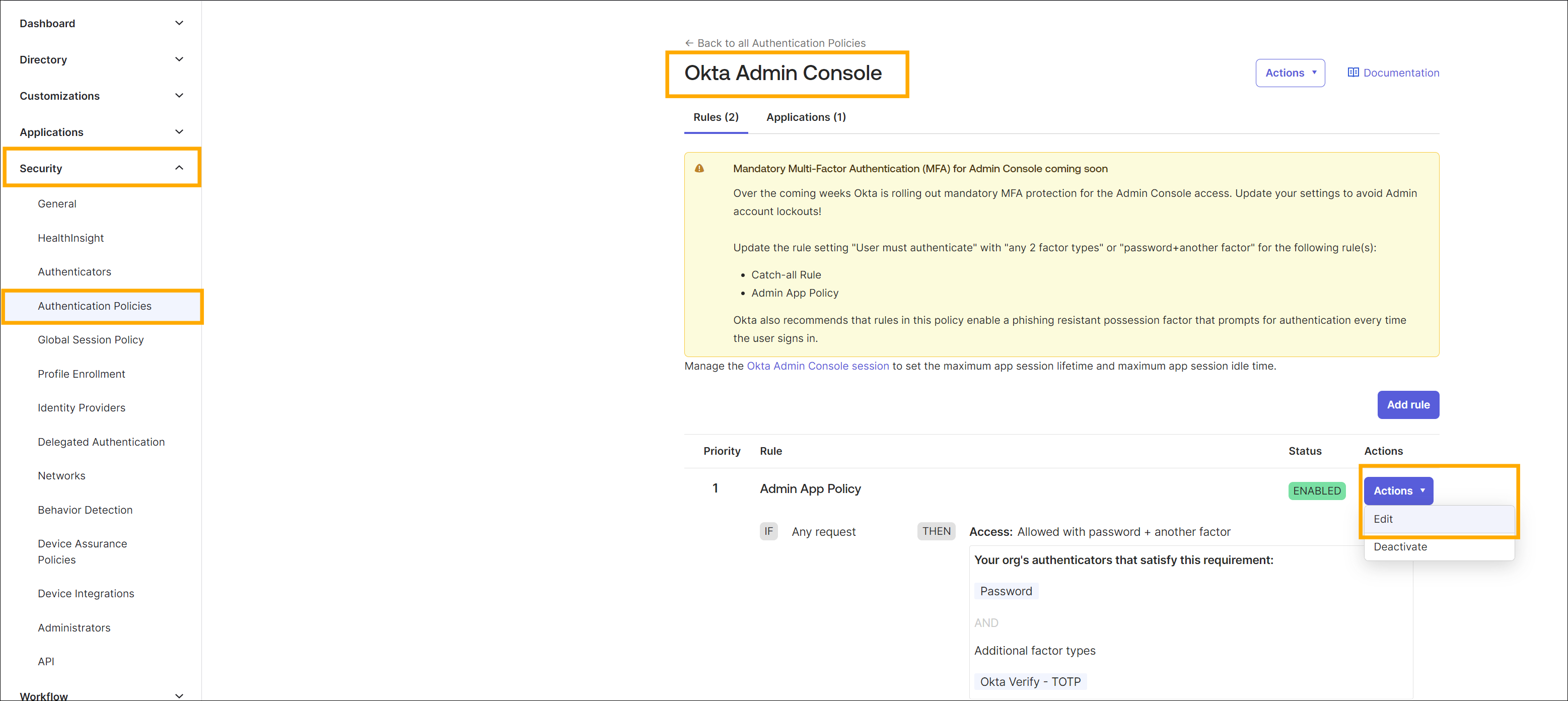Click the warning triangle in the MFA banner

pyautogui.click(x=700, y=169)
